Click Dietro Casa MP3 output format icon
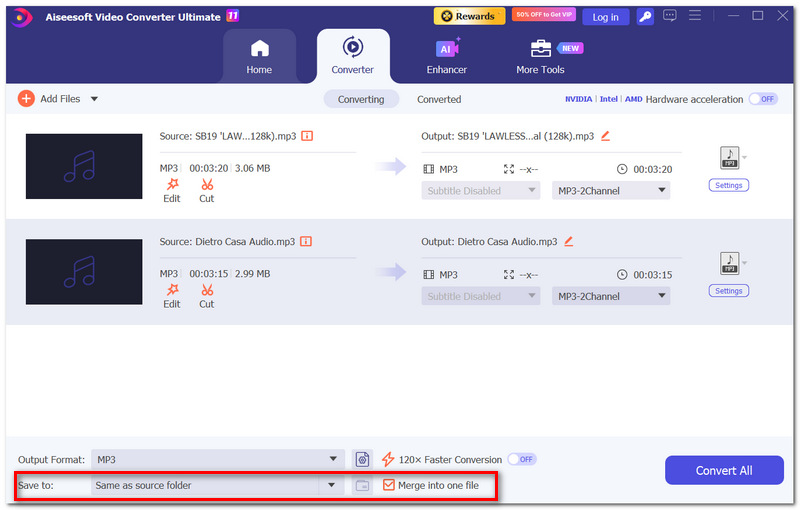 730,263
